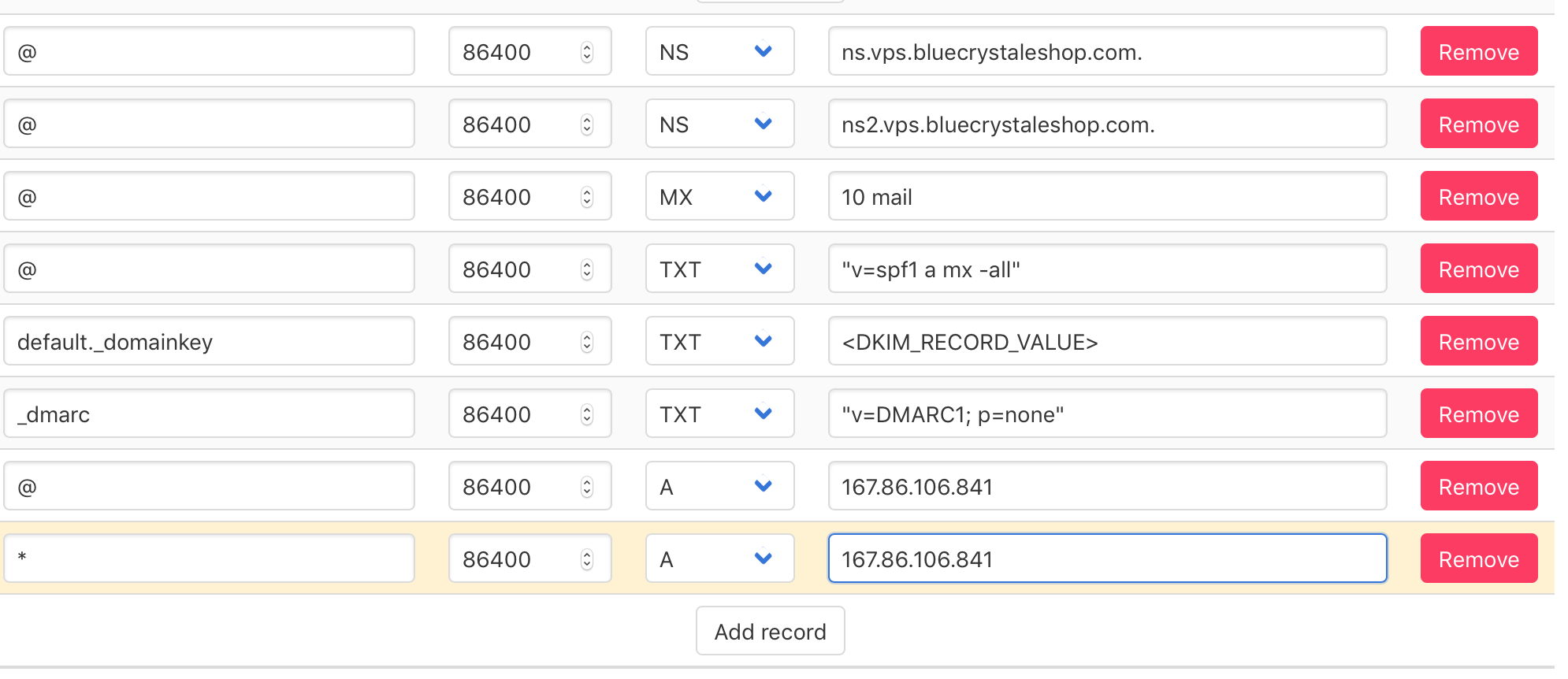
Task: Remove the ns2.vps.bluecrystaleshop.com NS record
Action: tap(1478, 124)
